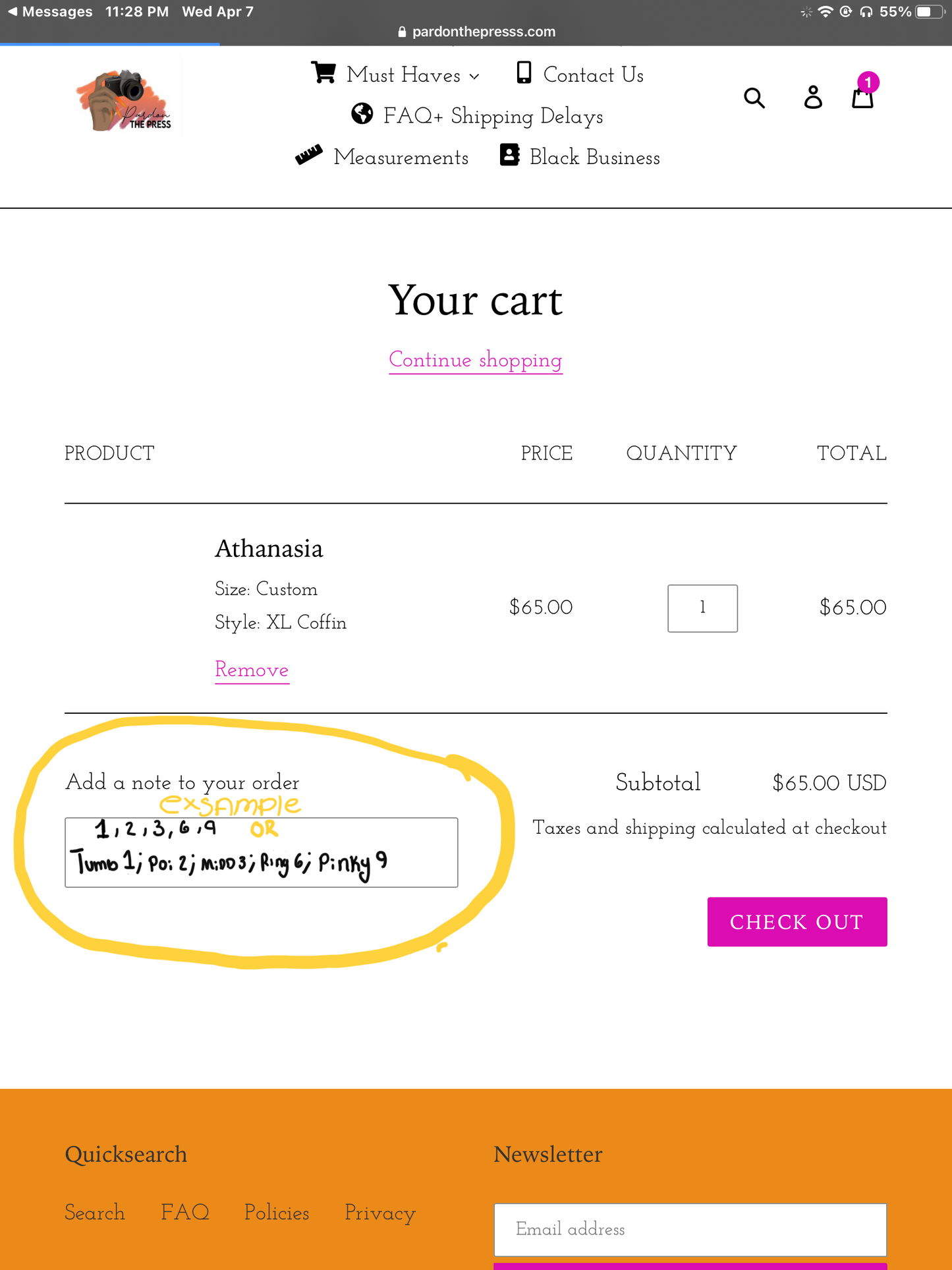
Task: Open the search magnifier icon
Action: (754, 98)
